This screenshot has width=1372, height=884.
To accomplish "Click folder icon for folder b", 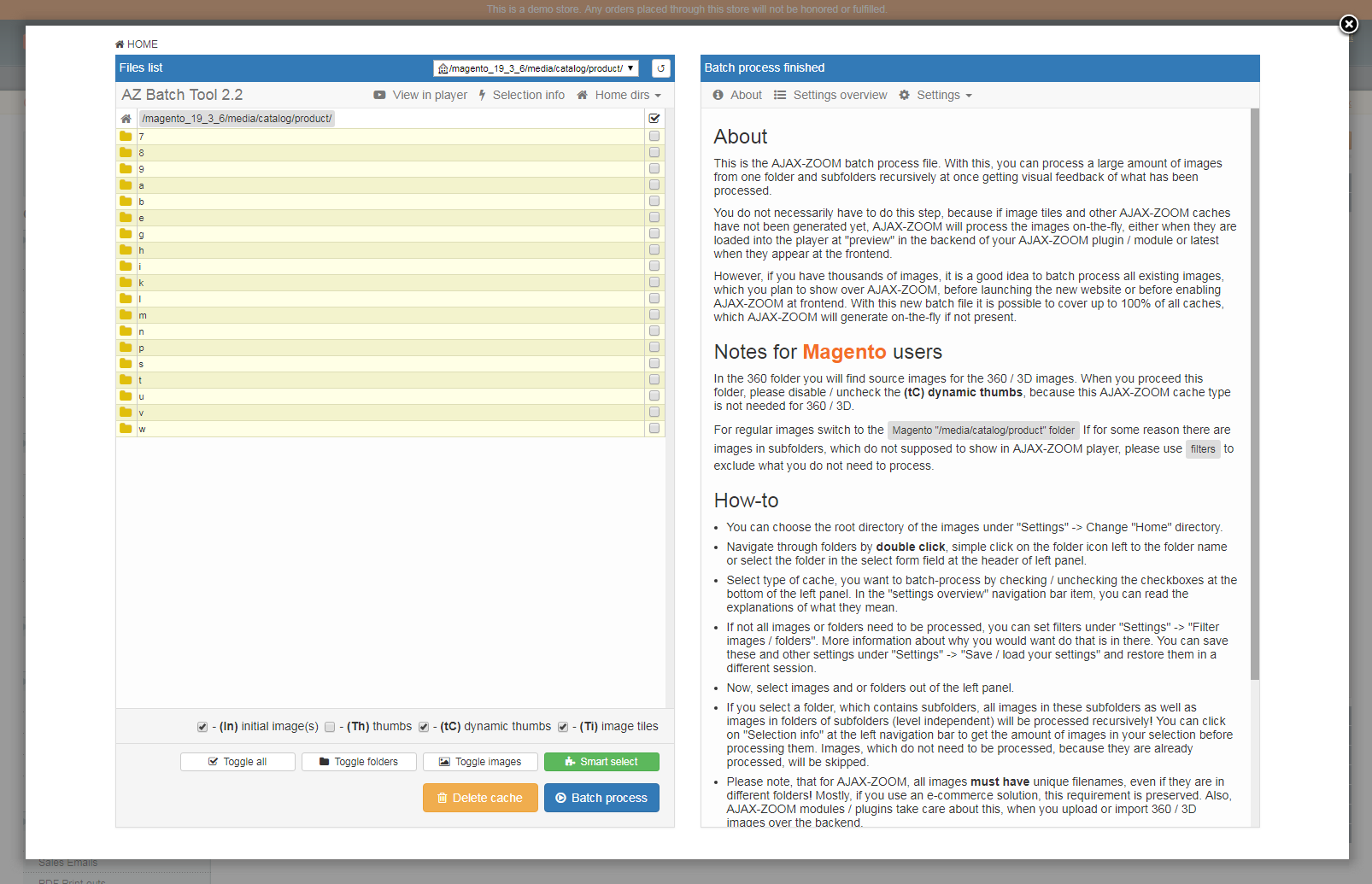I will click(x=126, y=202).
